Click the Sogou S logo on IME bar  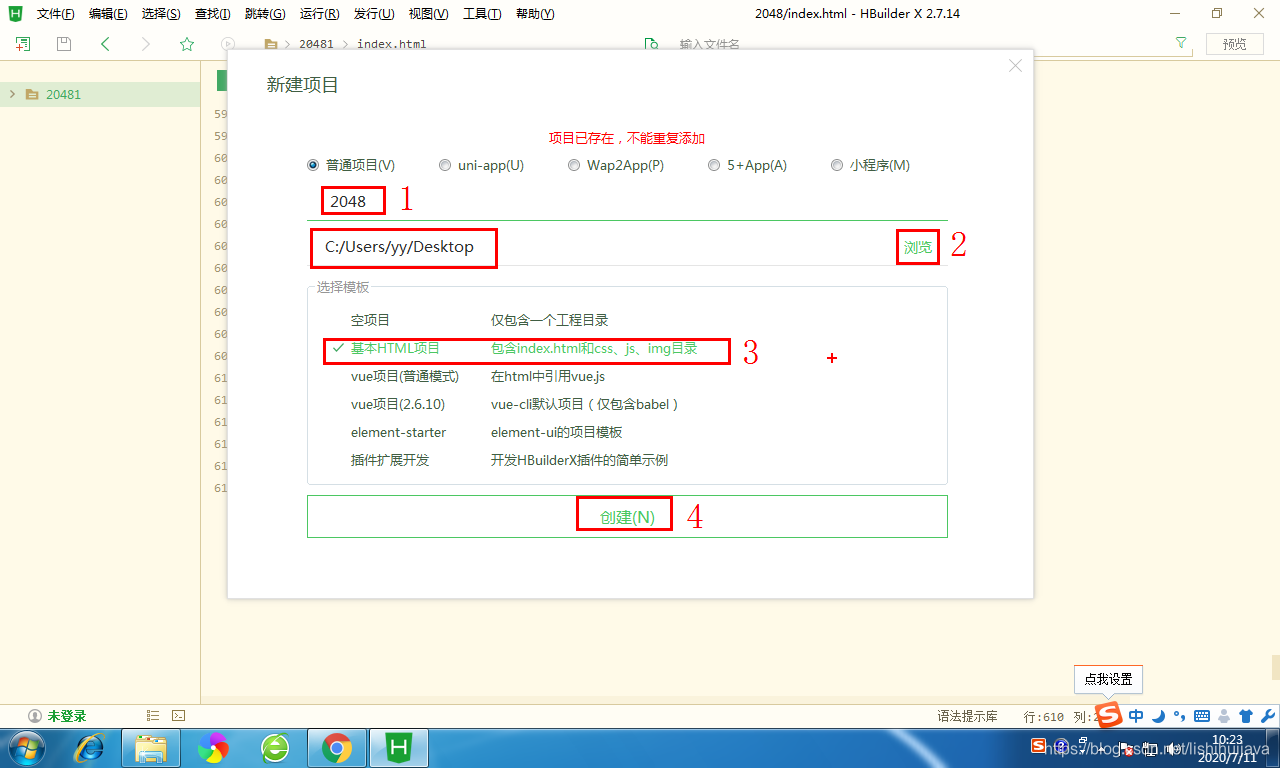(1109, 715)
